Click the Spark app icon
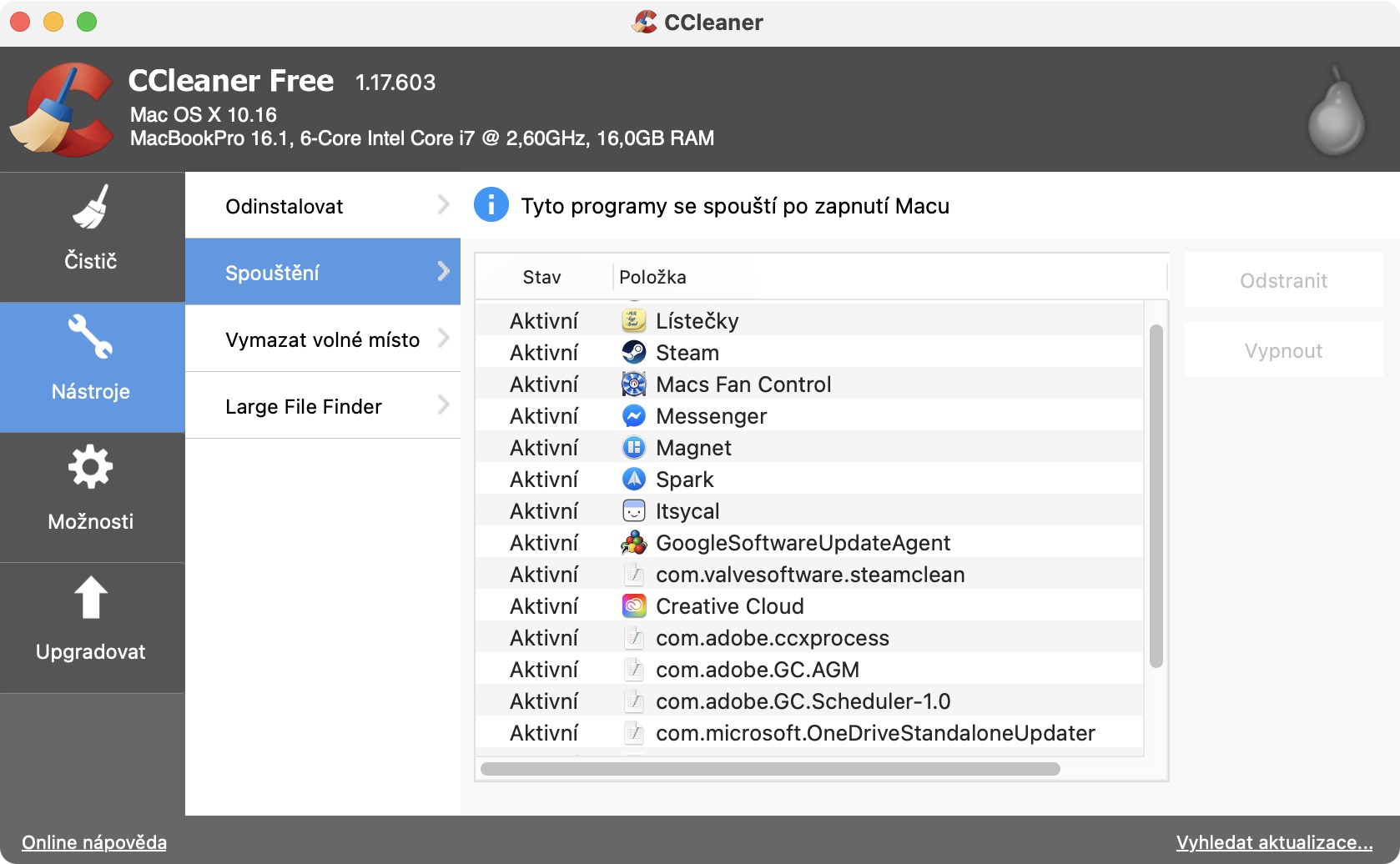The height and width of the screenshot is (864, 1400). point(634,480)
